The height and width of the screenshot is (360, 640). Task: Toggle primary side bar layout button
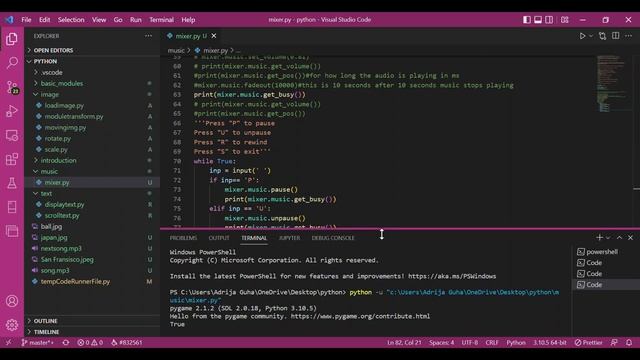[x=527, y=20]
